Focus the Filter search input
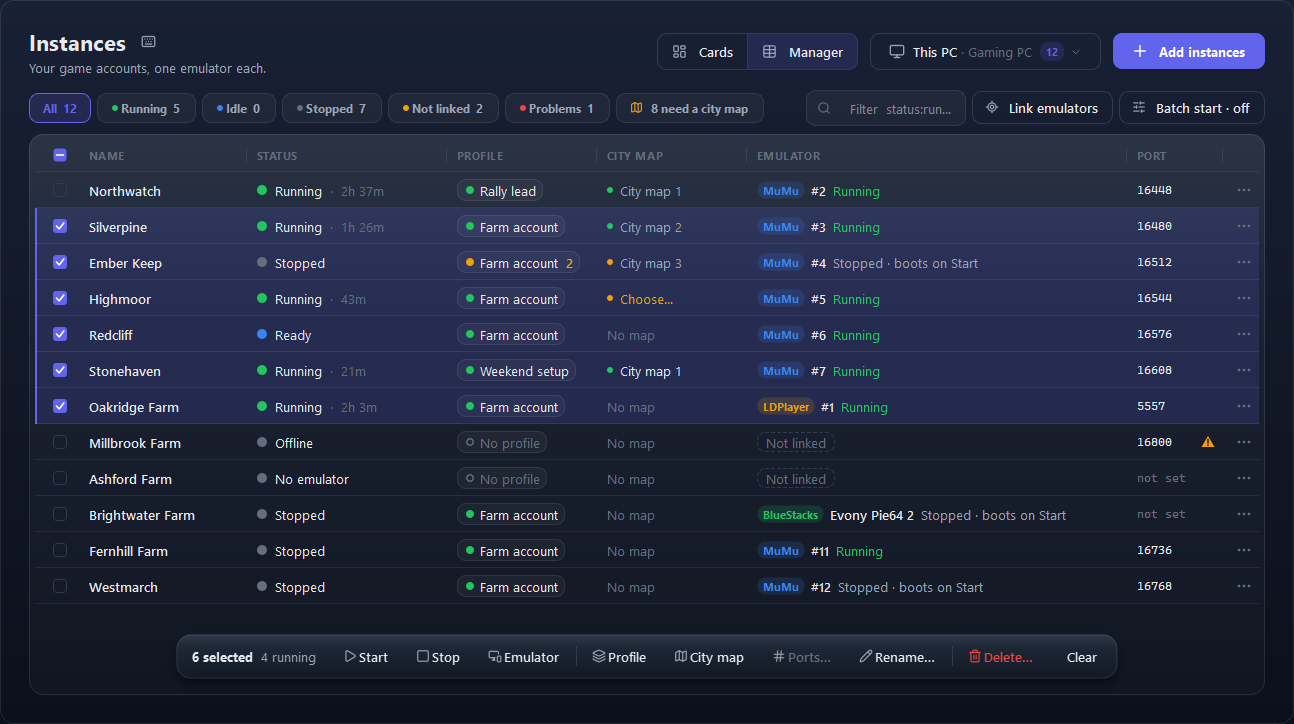The width and height of the screenshot is (1294, 724). coord(886,108)
